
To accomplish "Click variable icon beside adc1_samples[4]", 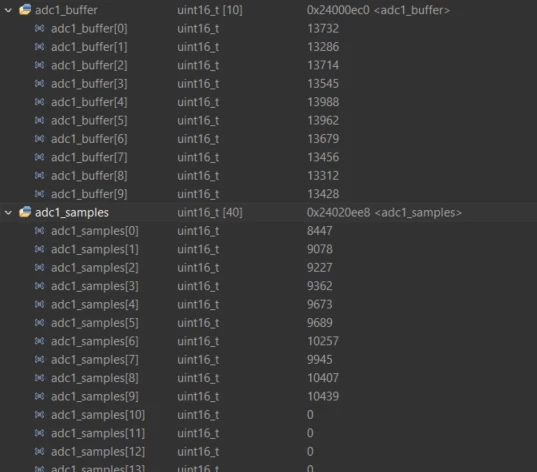I will tap(39, 304).
